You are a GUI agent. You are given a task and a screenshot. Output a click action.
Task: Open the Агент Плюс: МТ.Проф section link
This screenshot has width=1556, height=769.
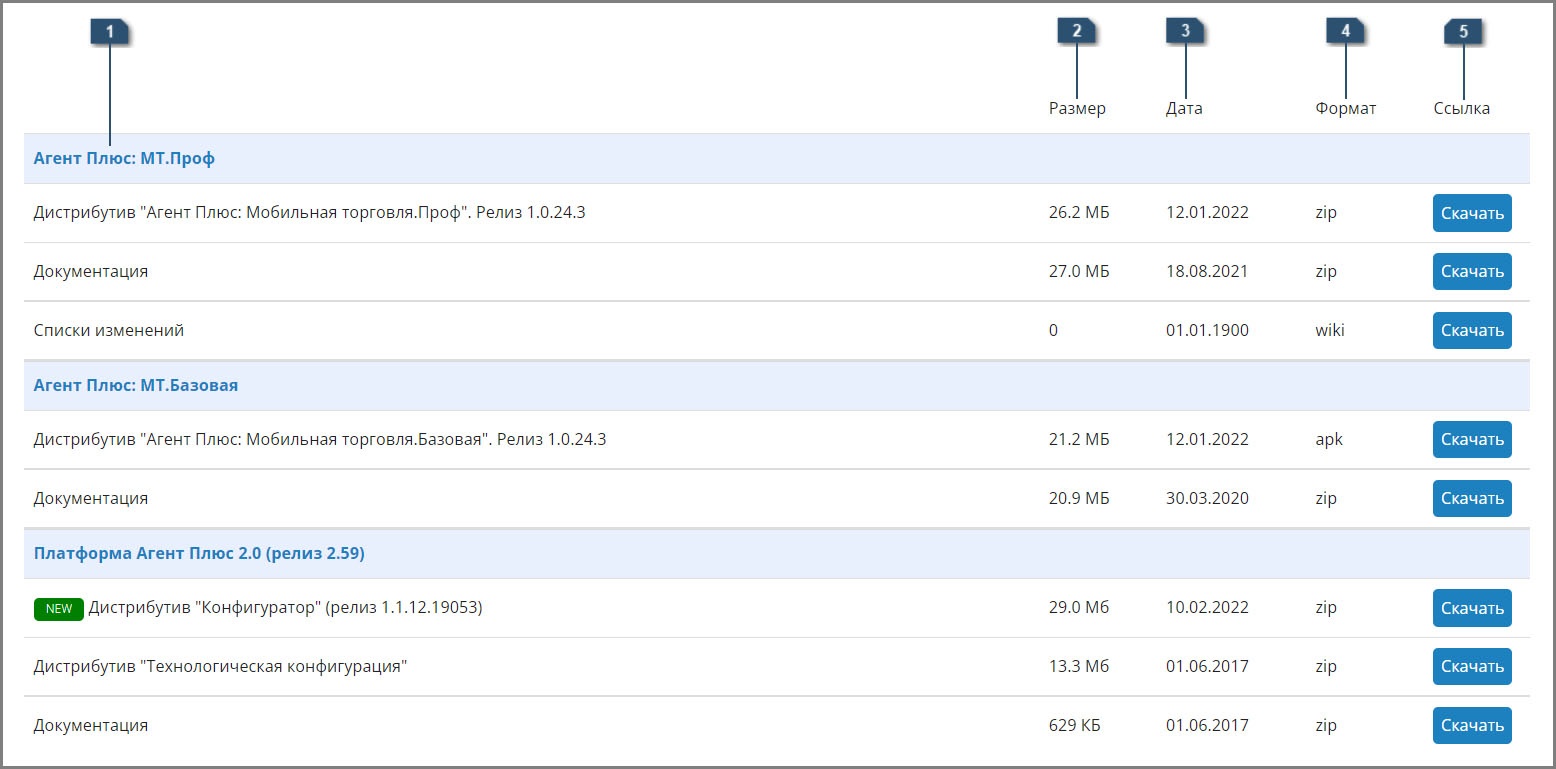coord(124,158)
